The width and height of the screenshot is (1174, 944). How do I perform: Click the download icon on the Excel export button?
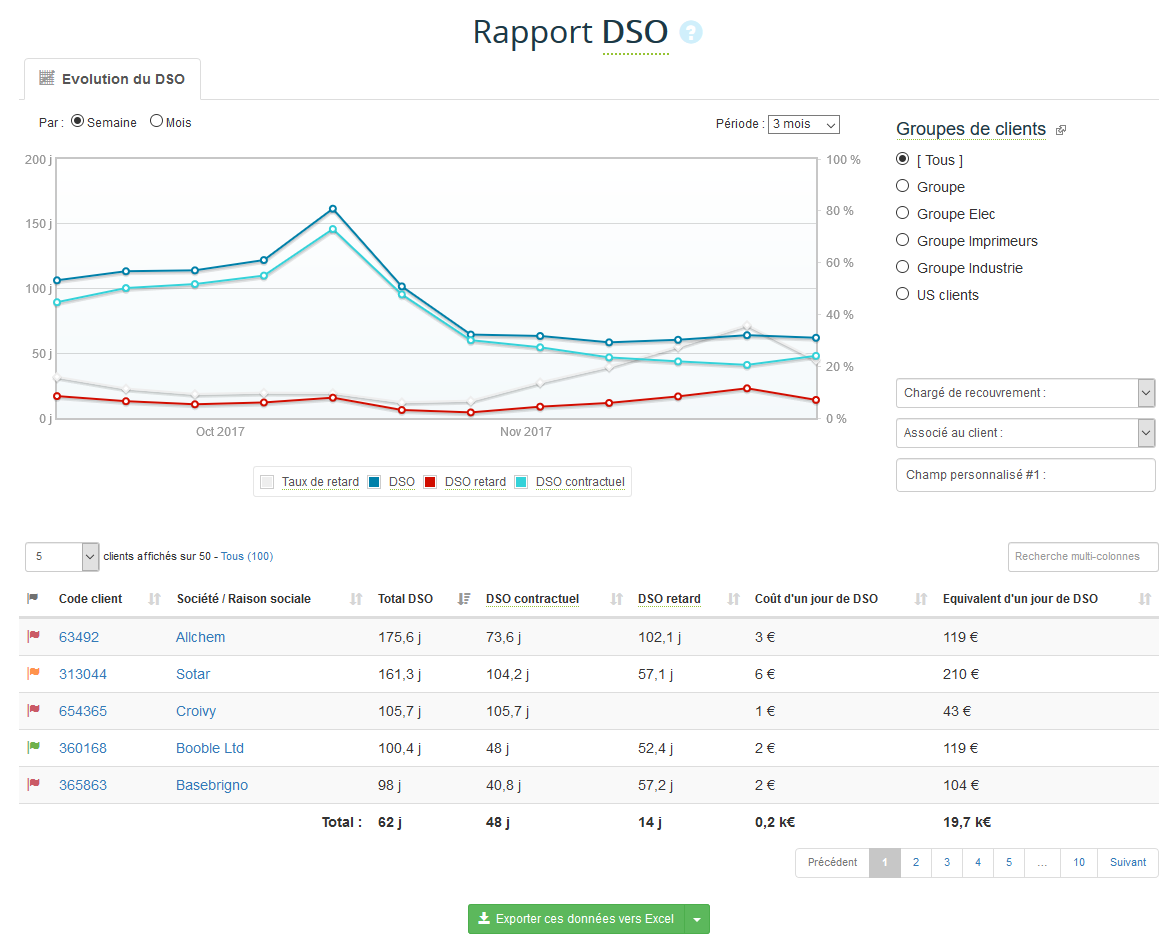click(484, 918)
